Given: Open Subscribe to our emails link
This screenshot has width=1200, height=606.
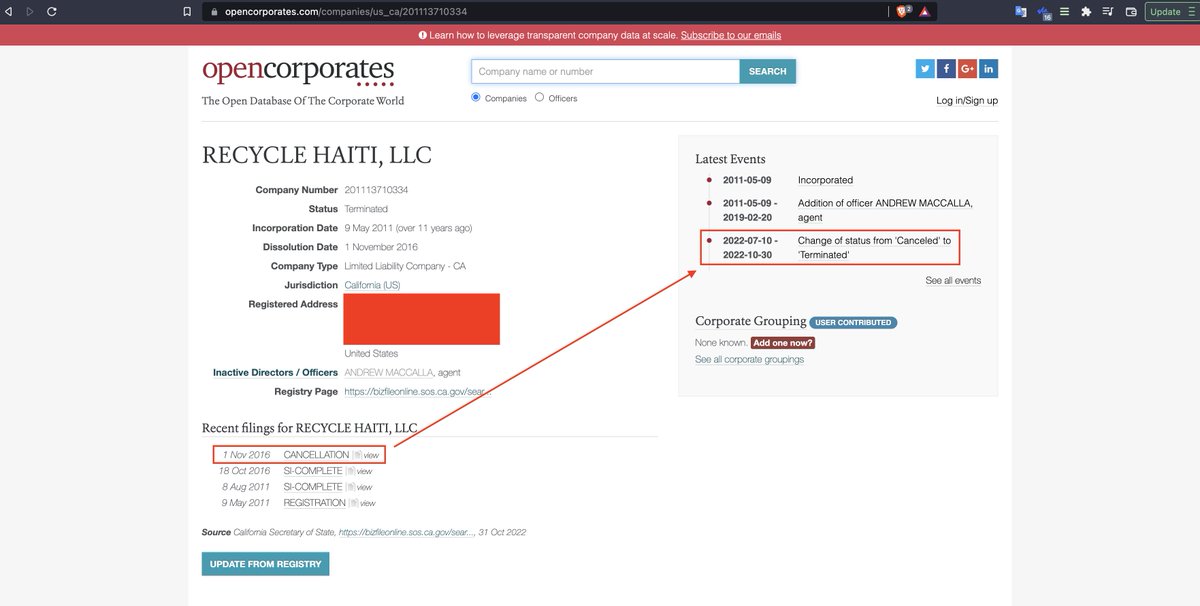Looking at the screenshot, I should pos(731,35).
